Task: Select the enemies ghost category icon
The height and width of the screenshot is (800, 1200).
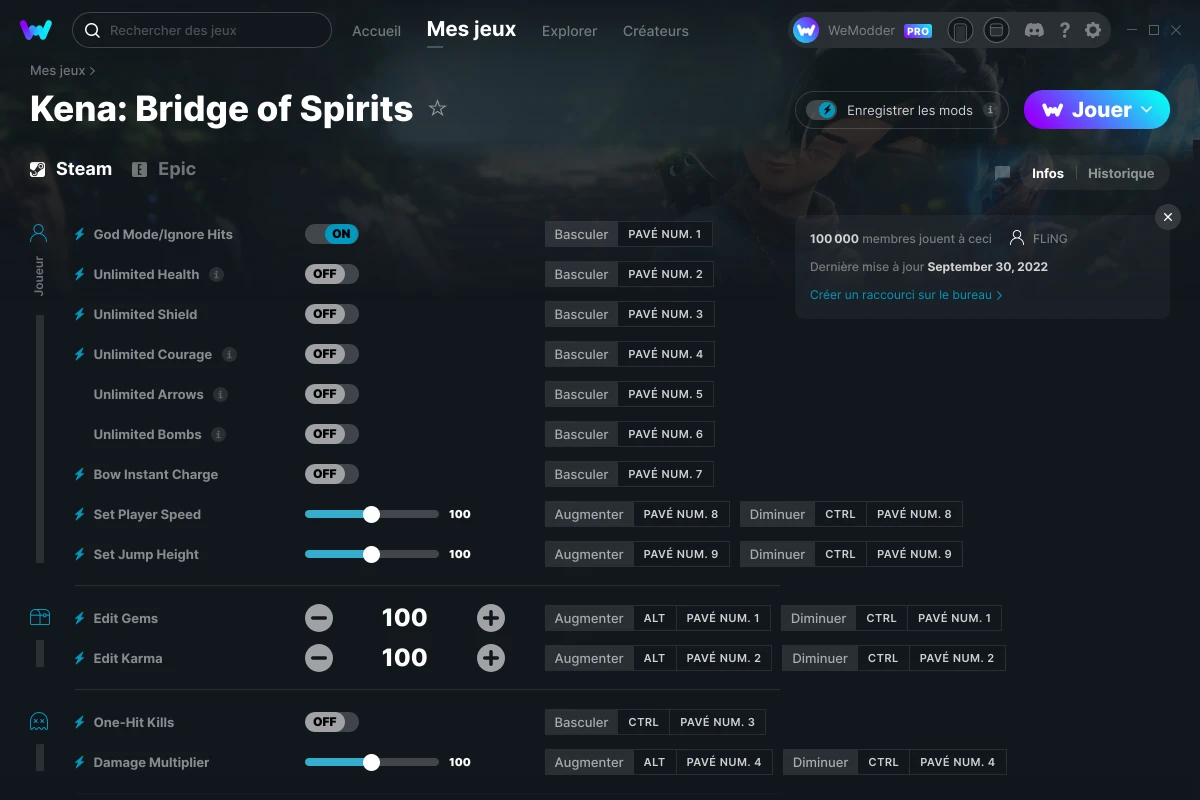Action: [x=39, y=722]
